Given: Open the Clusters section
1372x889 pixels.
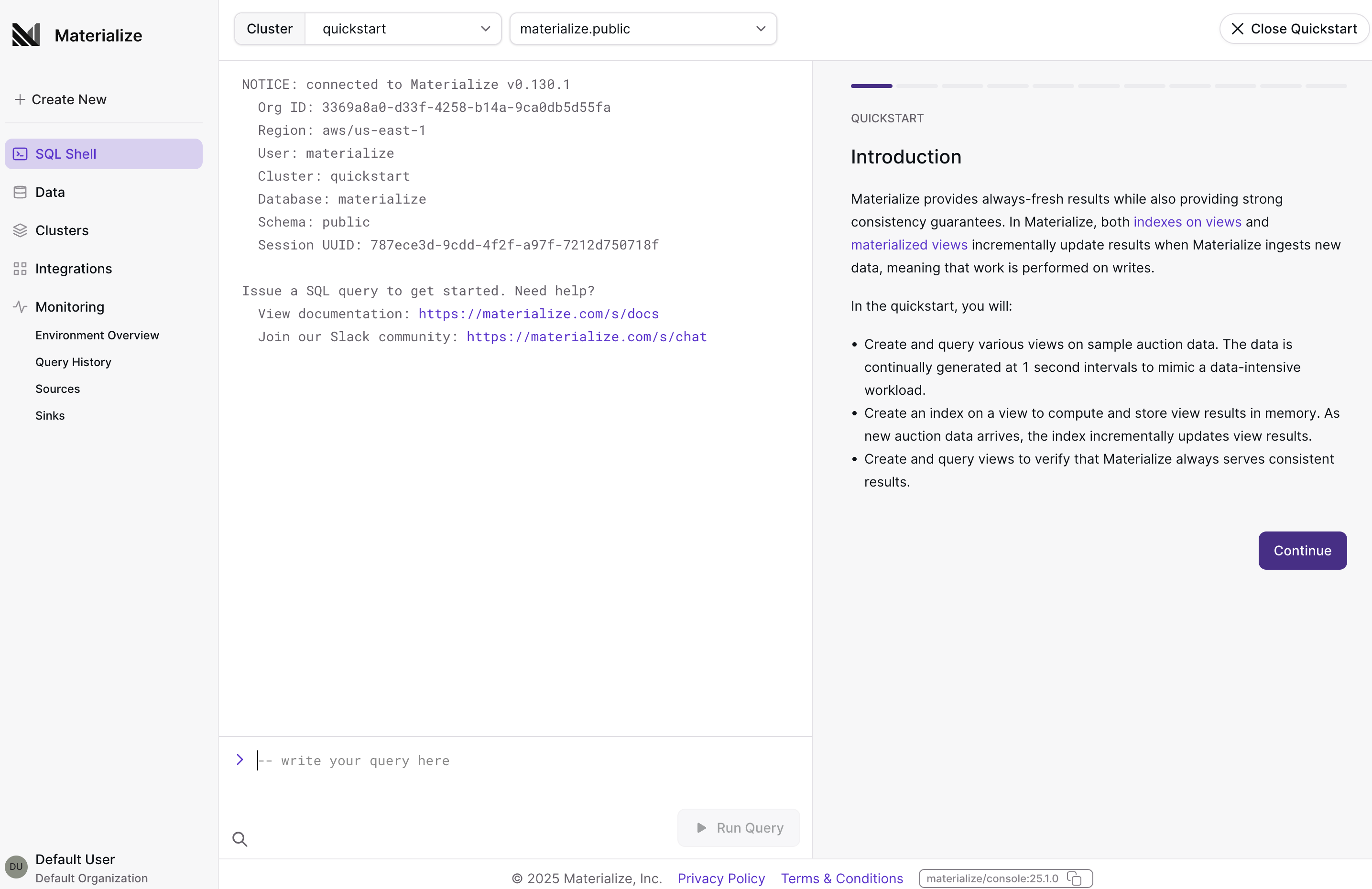Looking at the screenshot, I should click(104, 230).
